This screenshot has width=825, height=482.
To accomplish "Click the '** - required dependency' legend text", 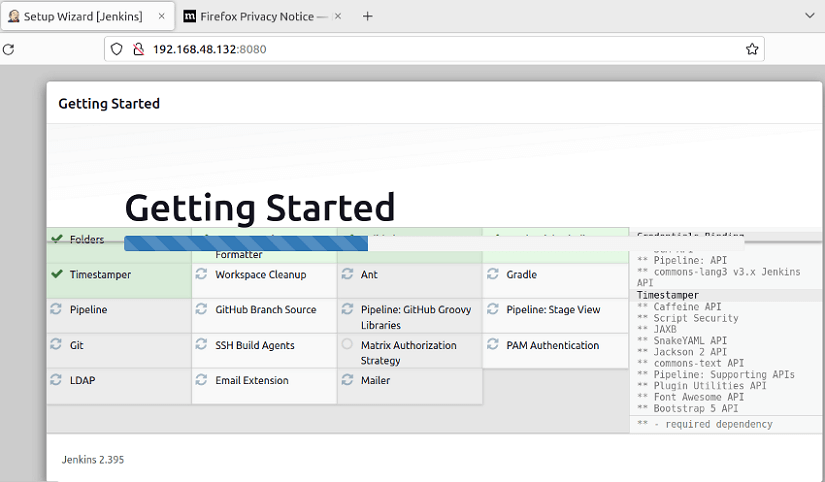I will (705, 424).
